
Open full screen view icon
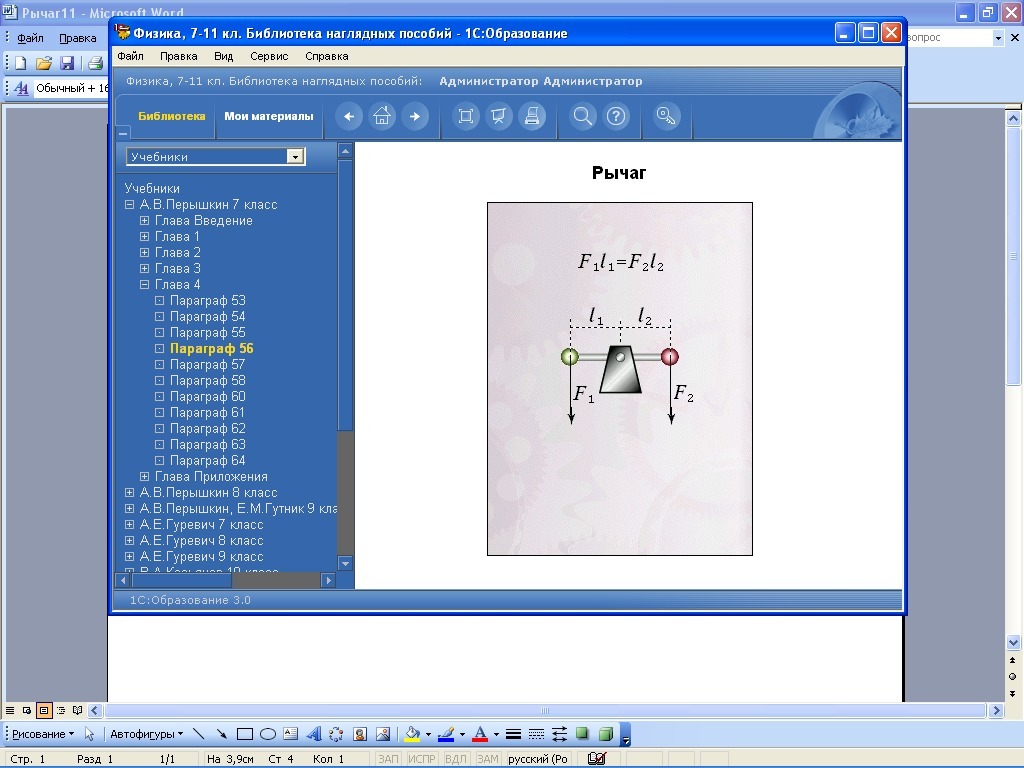pyautogui.click(x=465, y=117)
